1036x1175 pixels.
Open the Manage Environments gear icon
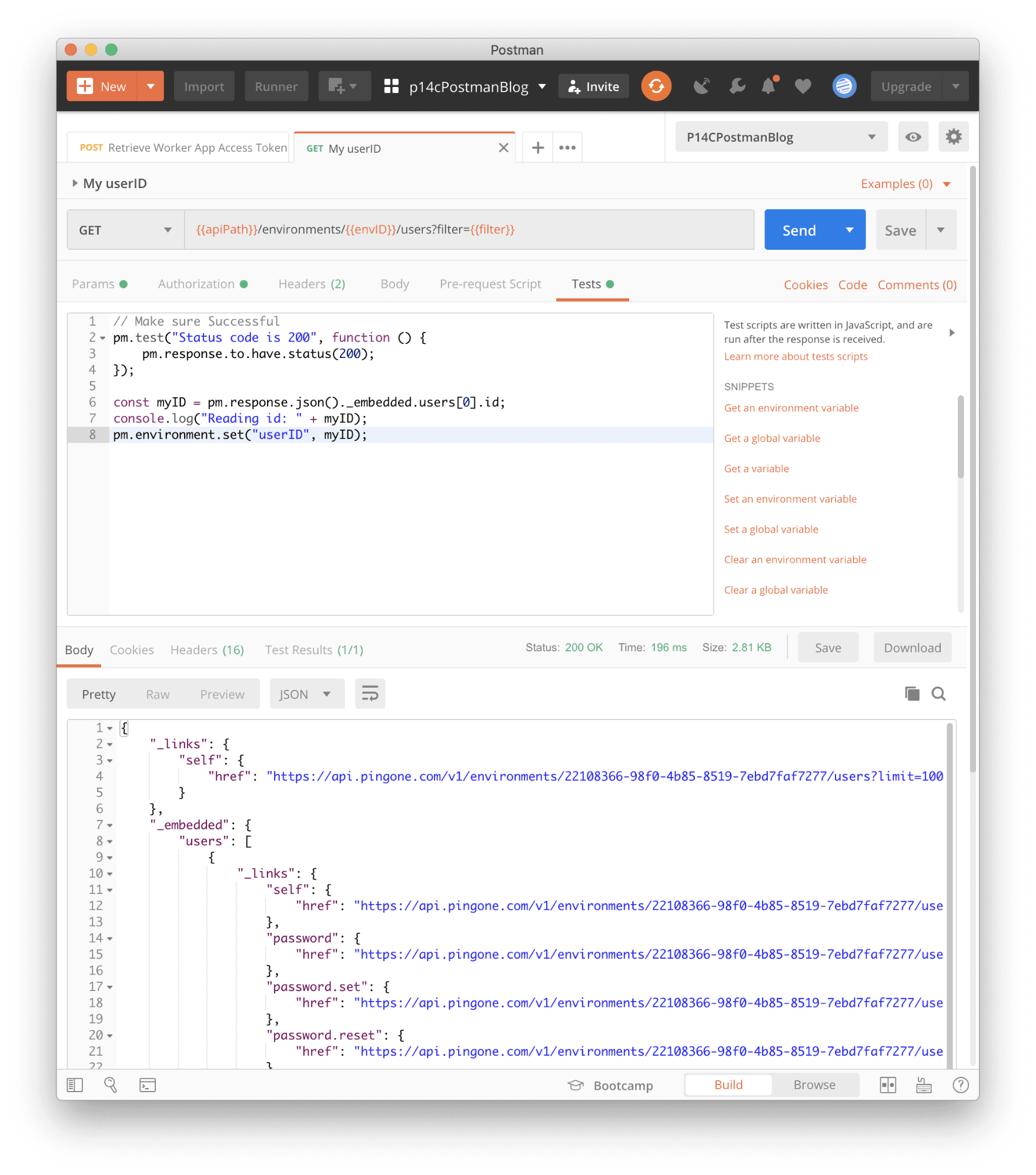tap(953, 137)
